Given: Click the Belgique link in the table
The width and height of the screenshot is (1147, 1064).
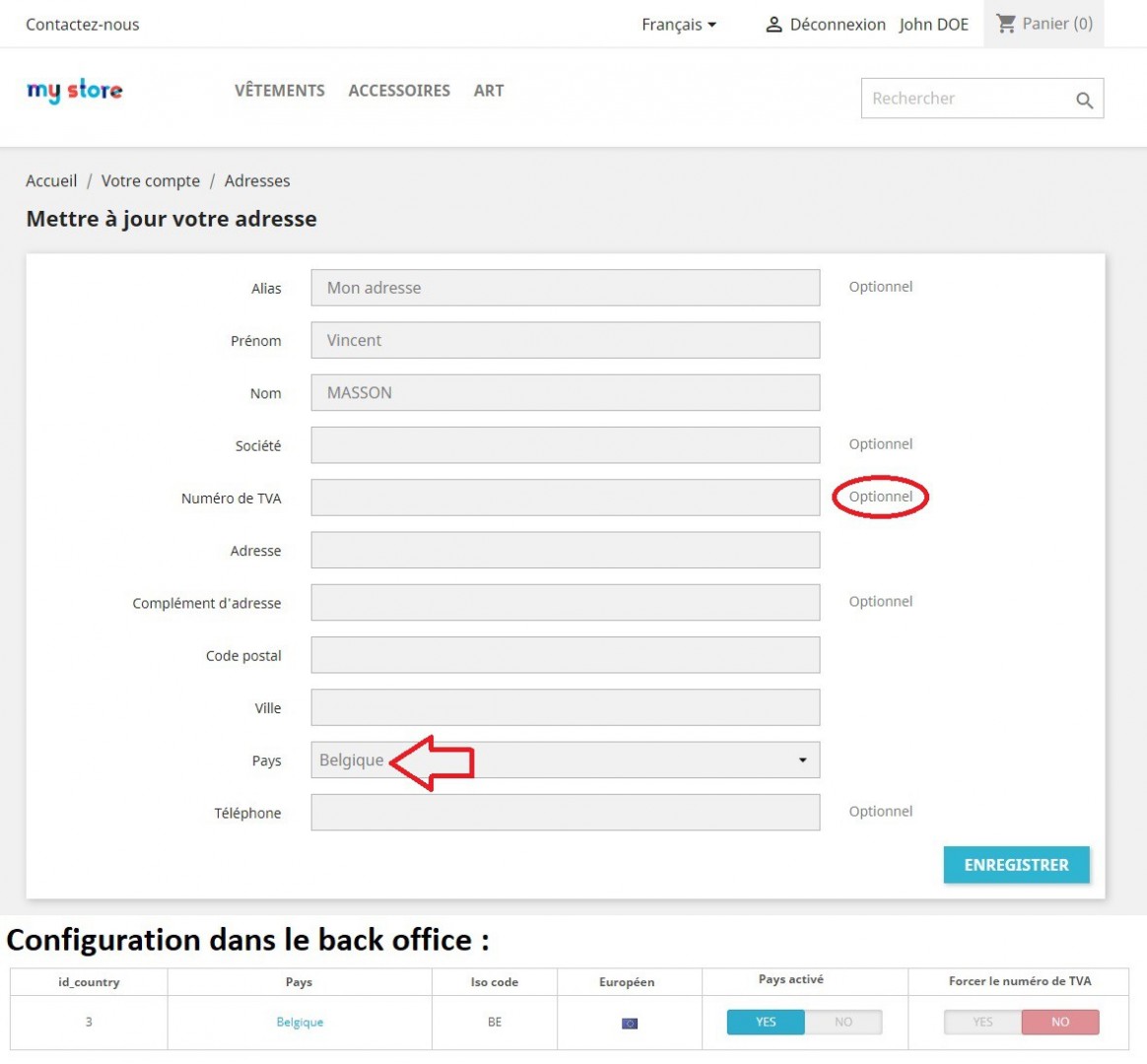Looking at the screenshot, I should 300,1022.
